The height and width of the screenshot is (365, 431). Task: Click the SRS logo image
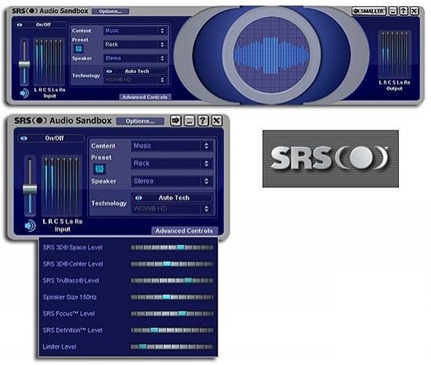[330, 159]
